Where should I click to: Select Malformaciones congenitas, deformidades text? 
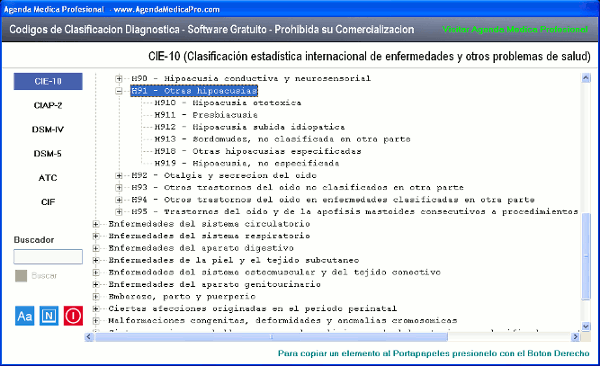click(283, 320)
